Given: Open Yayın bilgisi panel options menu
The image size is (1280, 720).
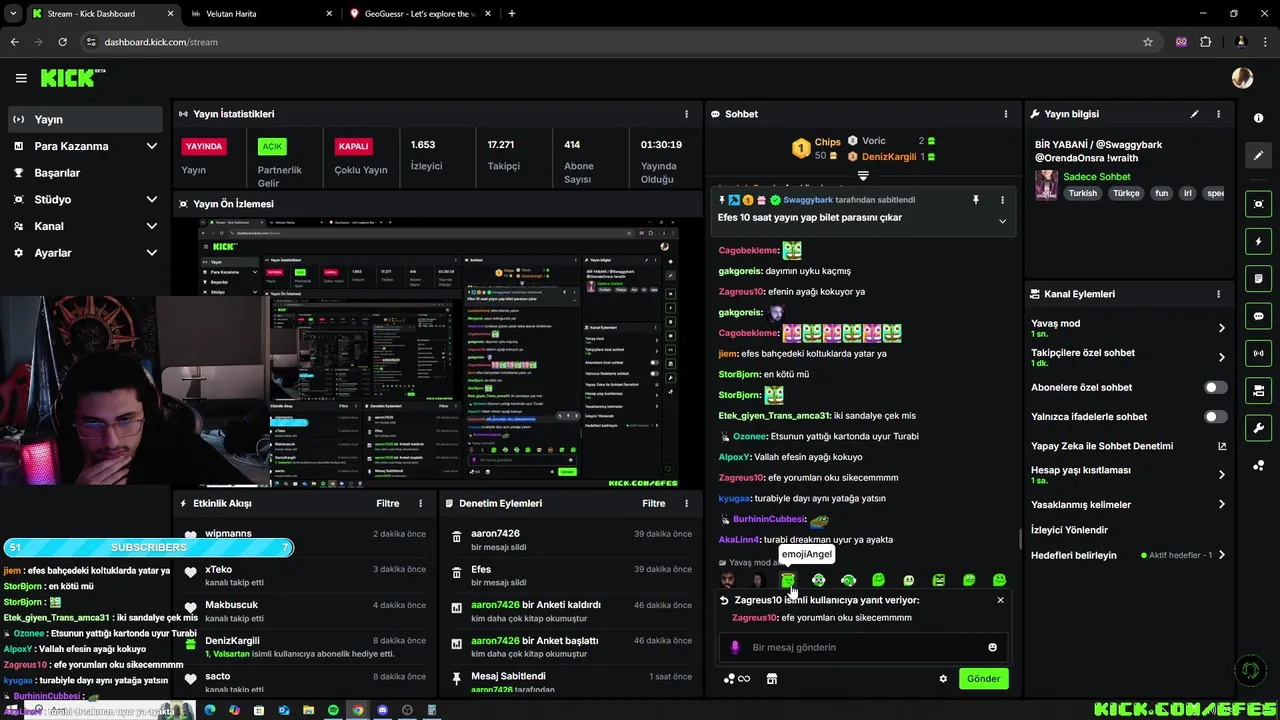Looking at the screenshot, I should click(x=1218, y=114).
